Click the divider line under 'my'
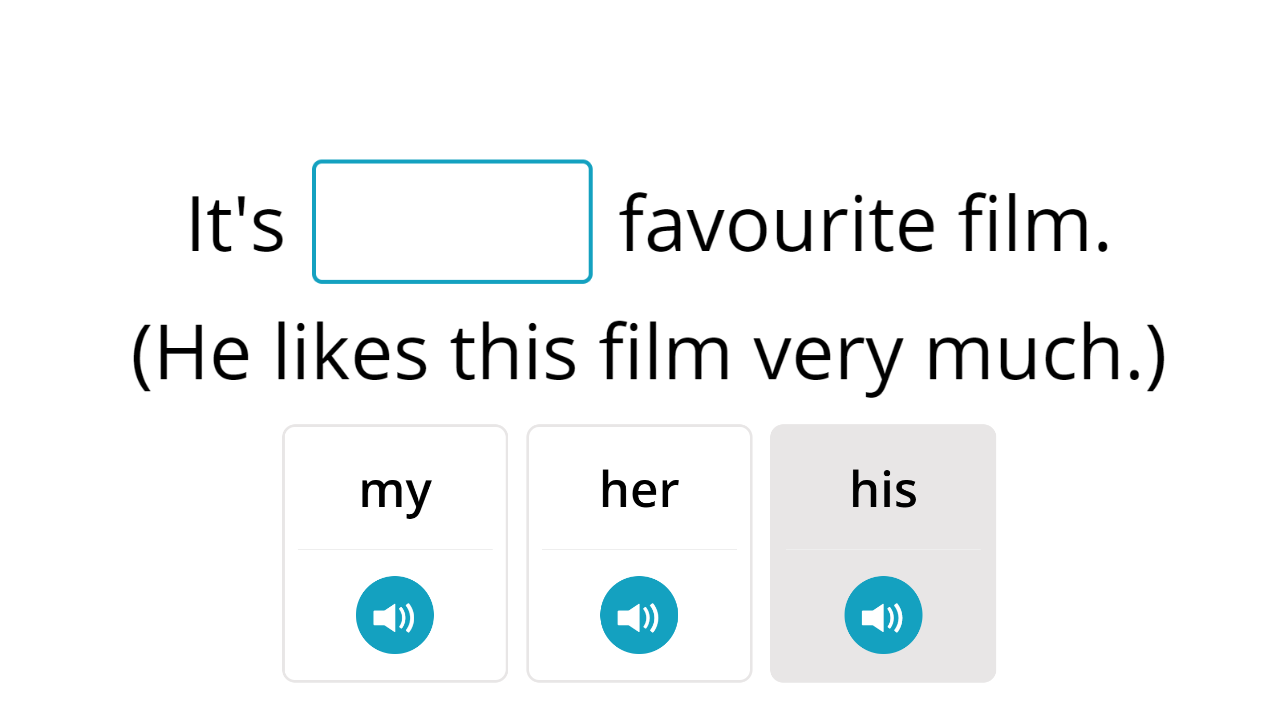 tap(395, 549)
